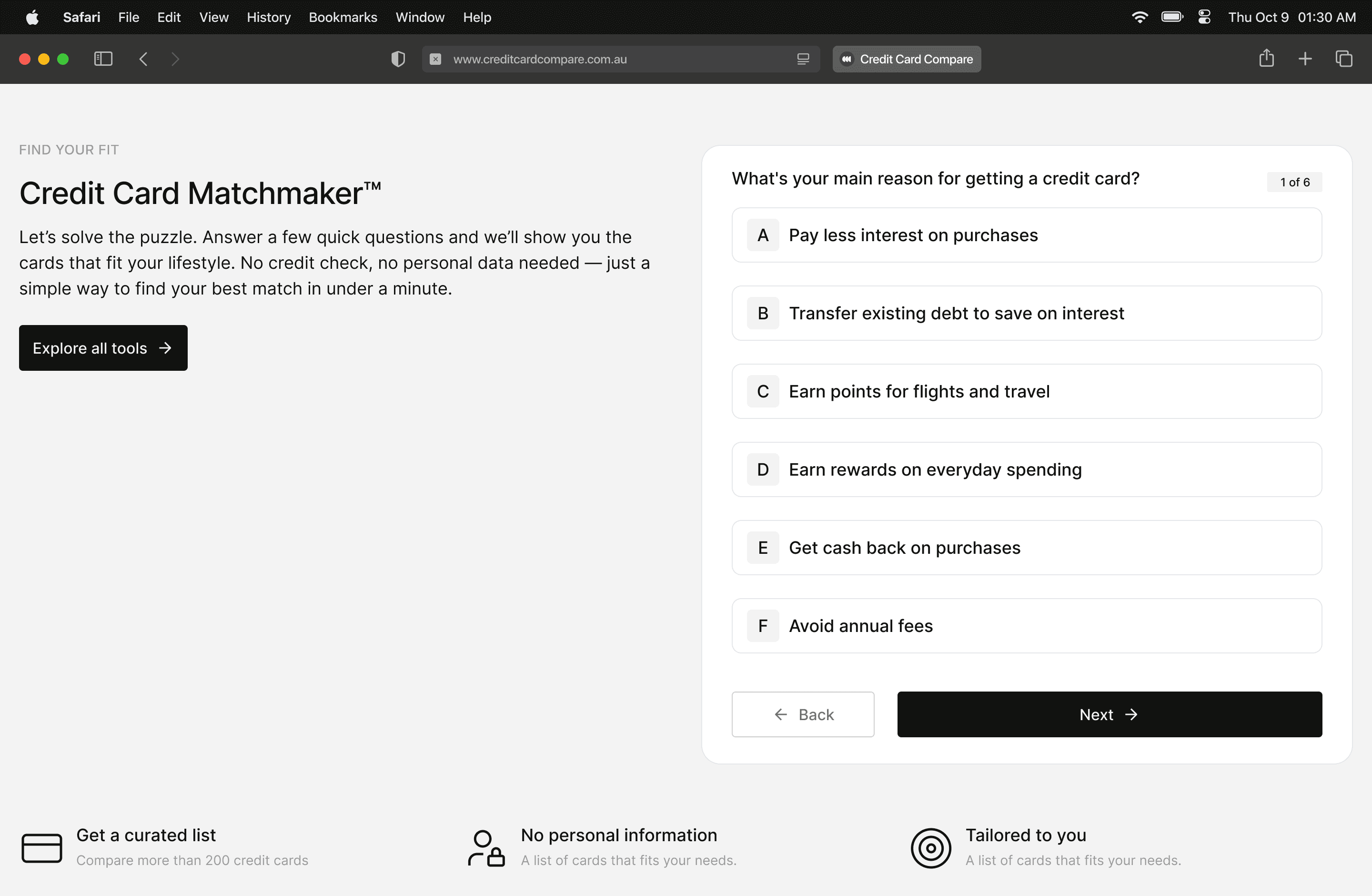Choose Transfer existing debt option
The image size is (1372, 896).
click(1026, 313)
